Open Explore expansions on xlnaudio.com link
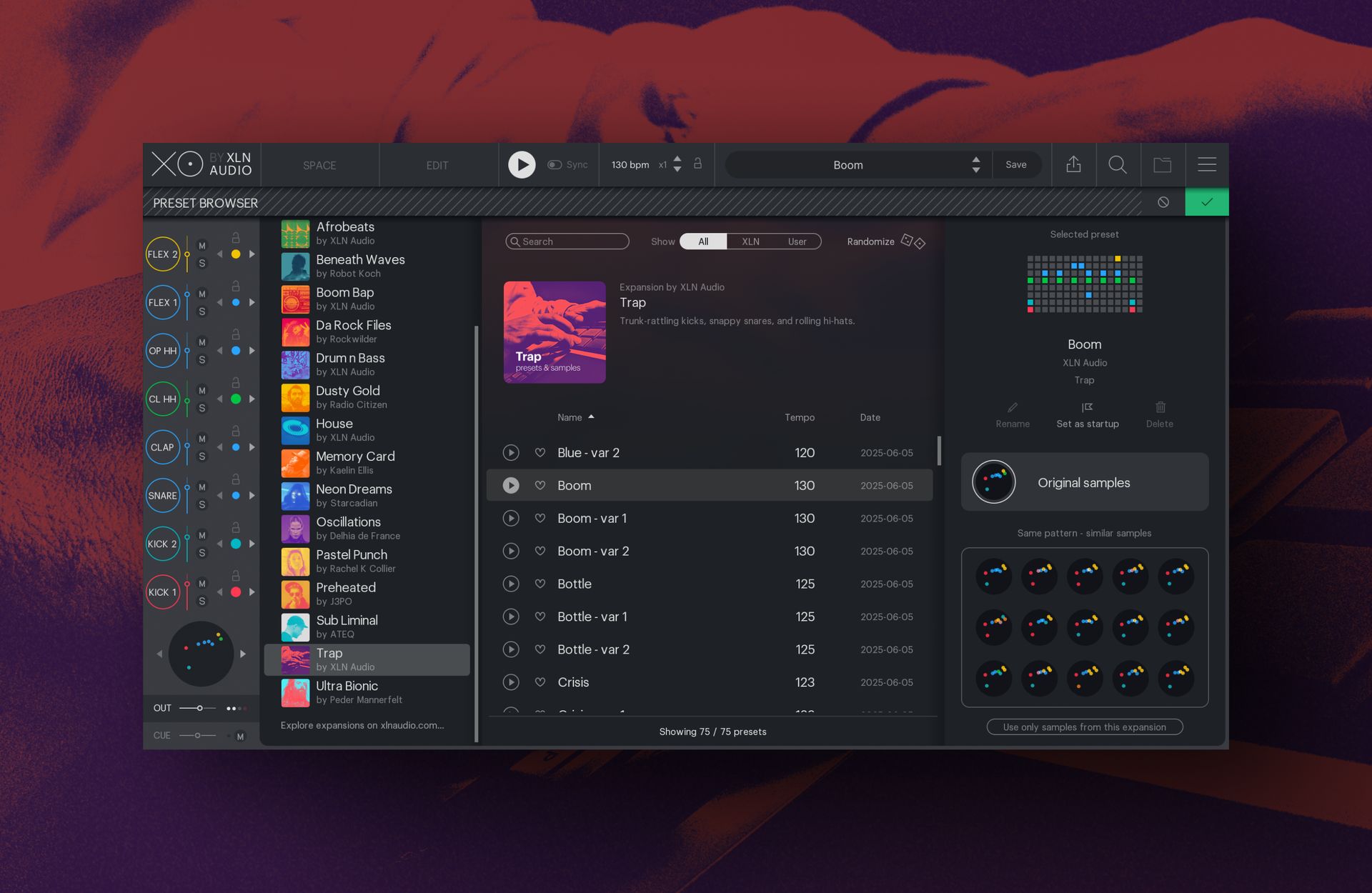 362,725
